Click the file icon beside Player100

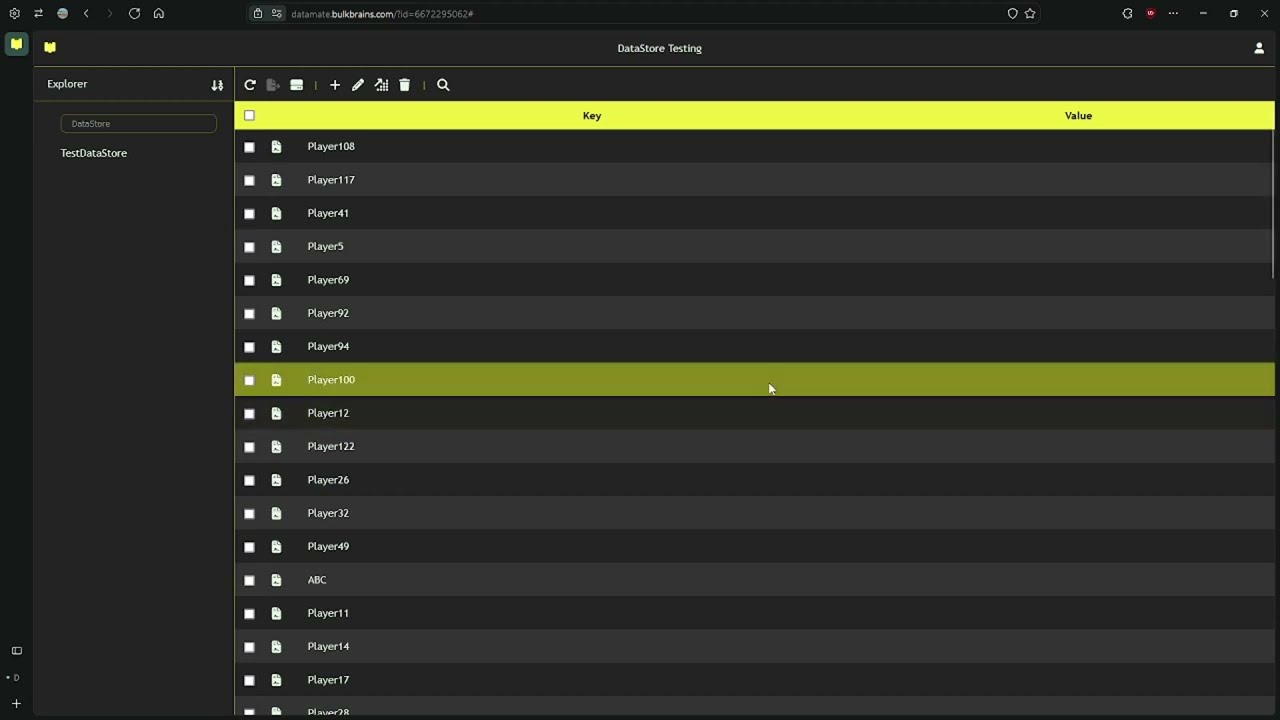point(276,380)
